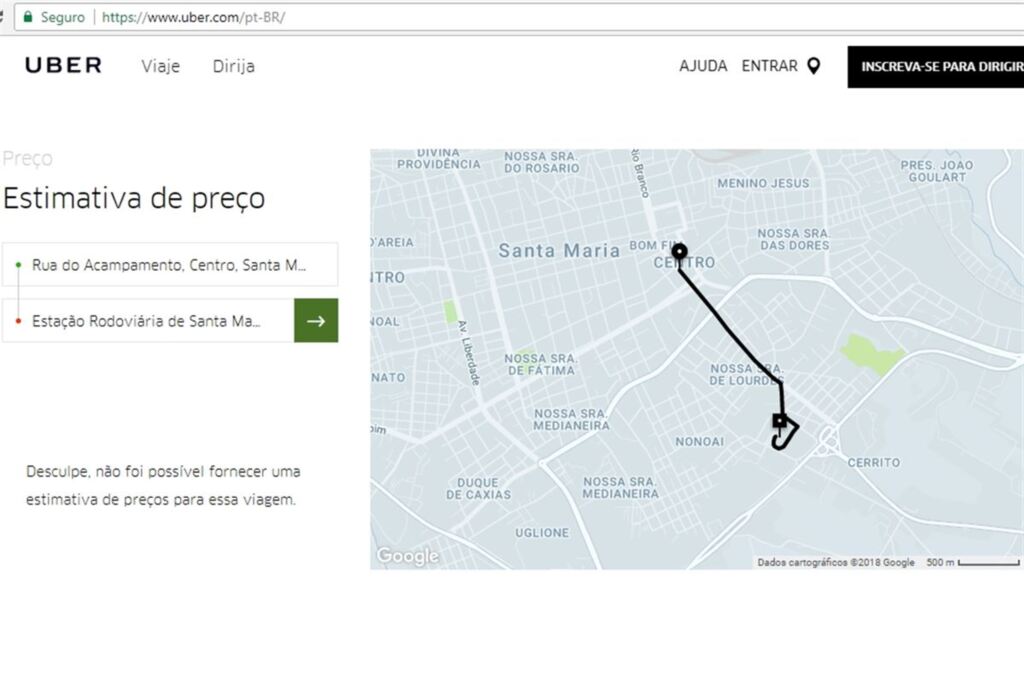Open the AJUDA page
This screenshot has height=683, width=1024.
703,65
